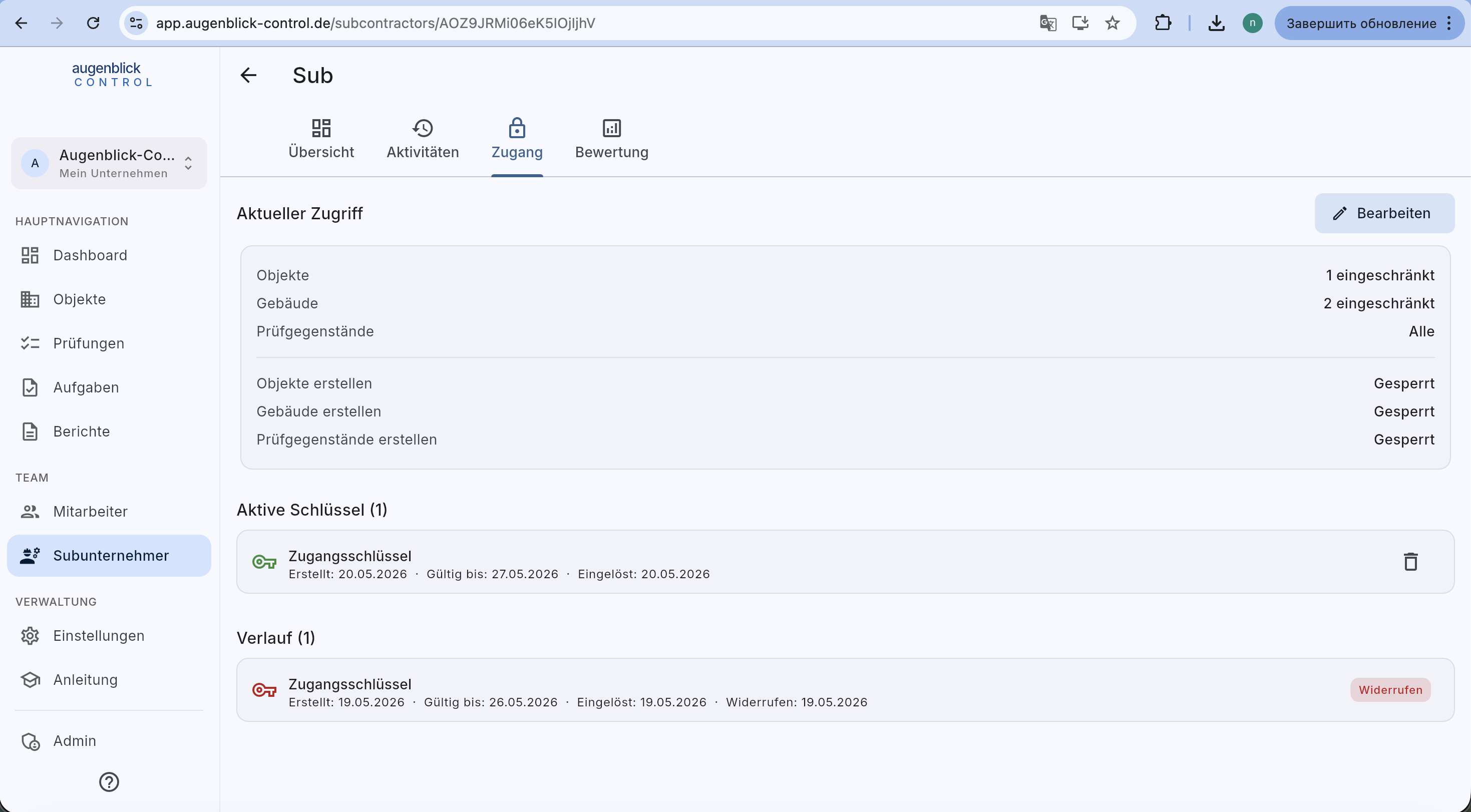Open the Übersicht tab
The width and height of the screenshot is (1471, 812).
pyautogui.click(x=321, y=139)
